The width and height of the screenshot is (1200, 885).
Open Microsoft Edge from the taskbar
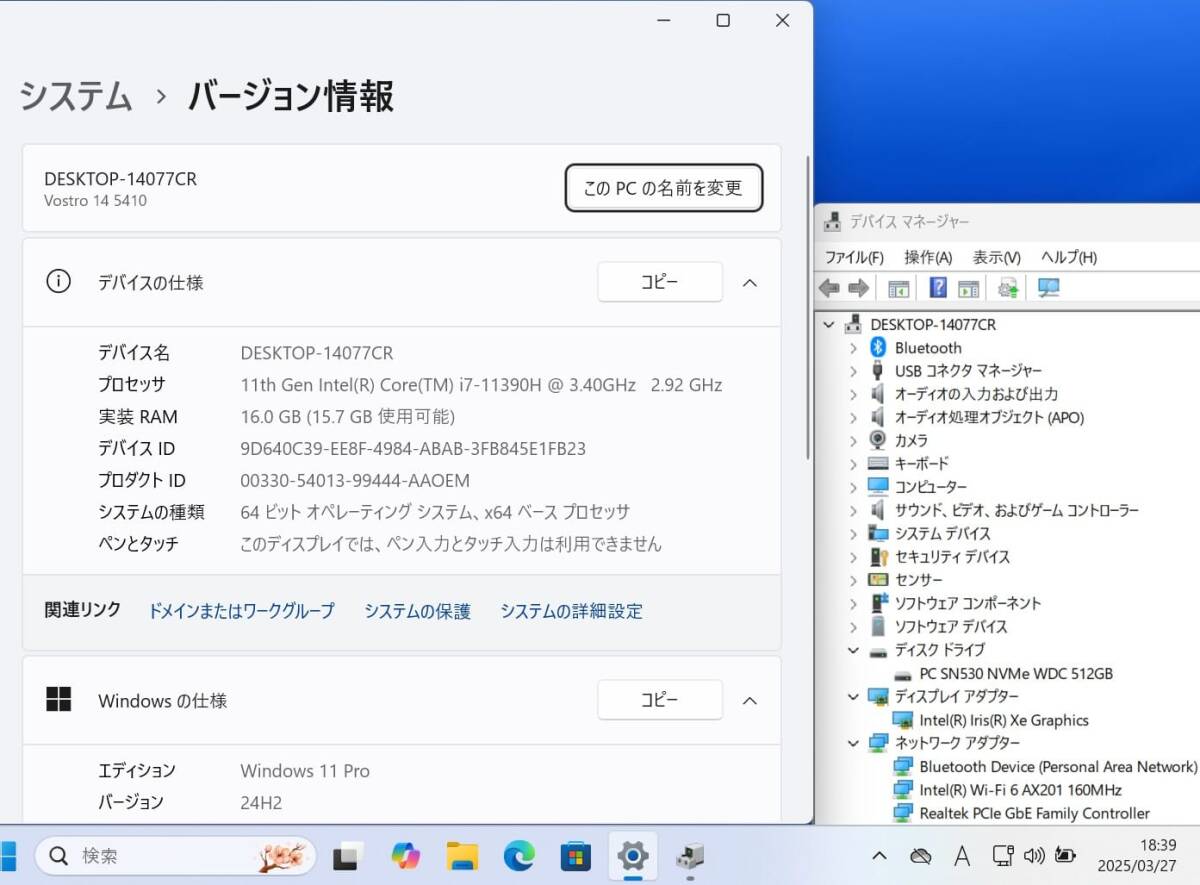click(x=518, y=856)
